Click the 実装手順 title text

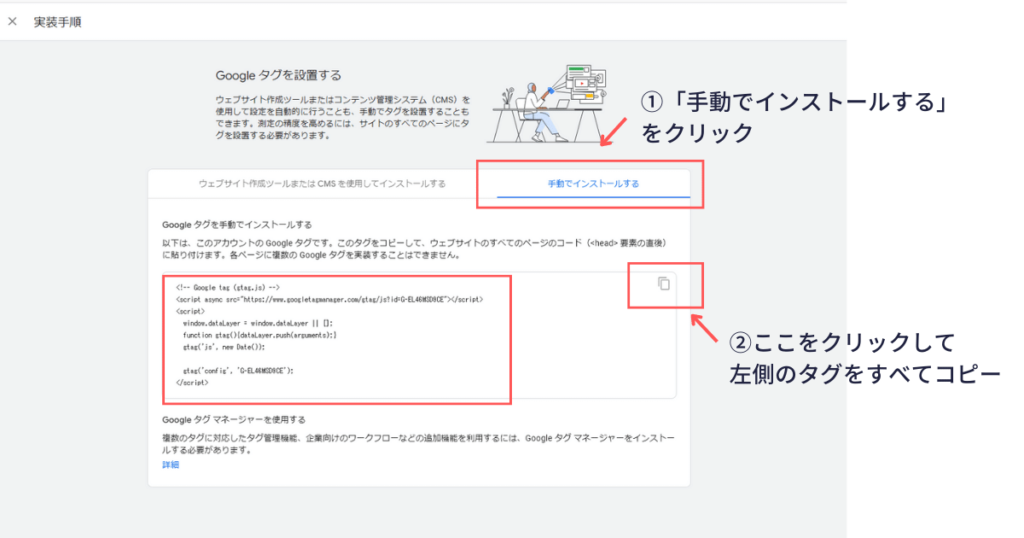click(57, 22)
